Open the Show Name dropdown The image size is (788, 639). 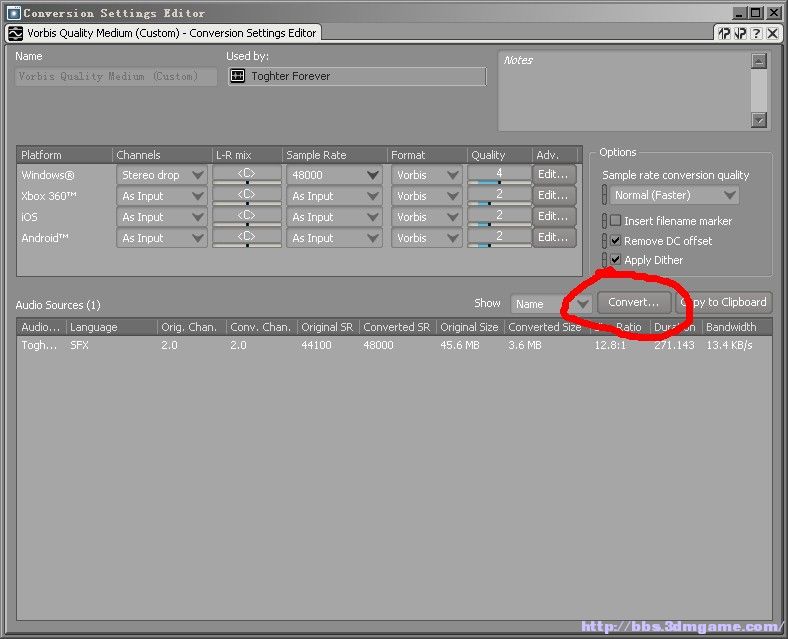point(551,304)
